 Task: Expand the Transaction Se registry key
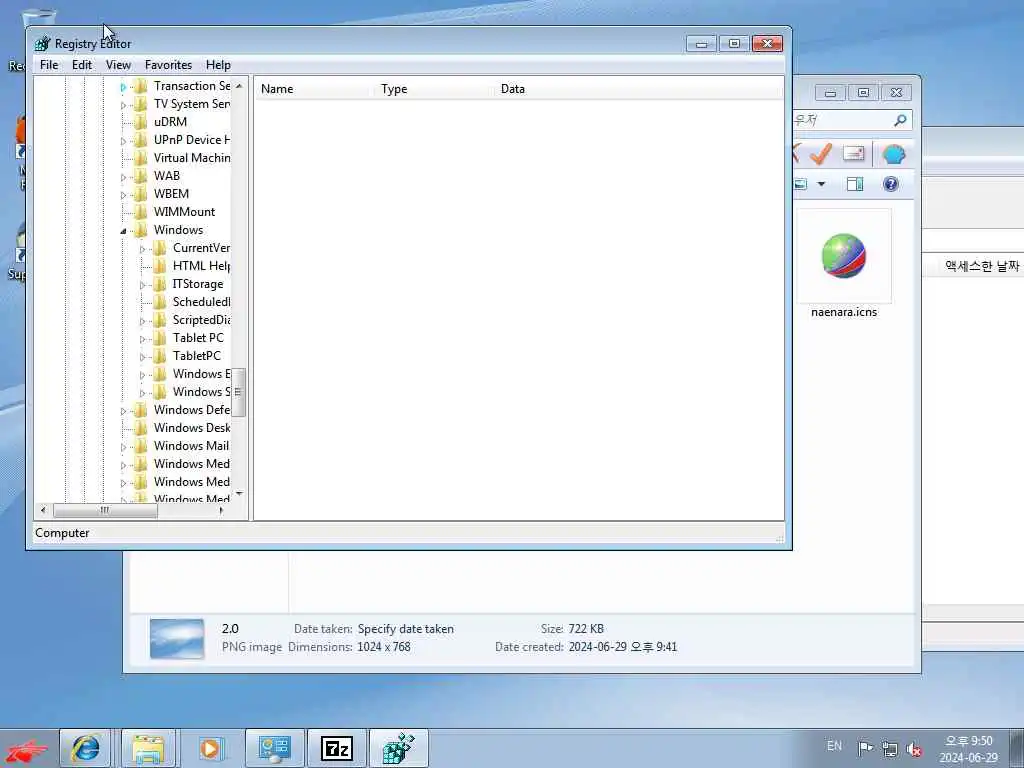(123, 87)
